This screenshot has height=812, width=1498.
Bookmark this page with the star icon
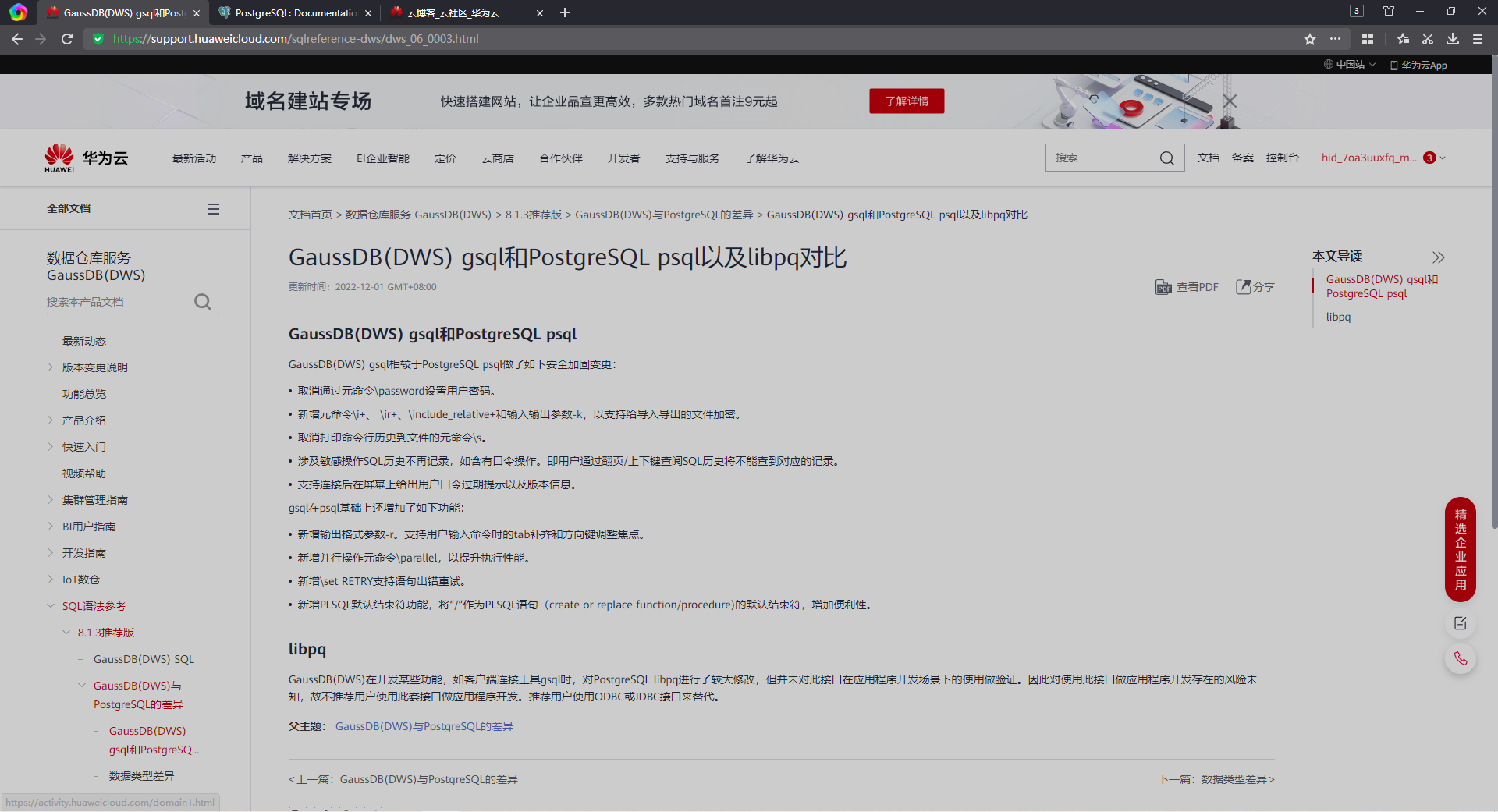pyautogui.click(x=1310, y=39)
